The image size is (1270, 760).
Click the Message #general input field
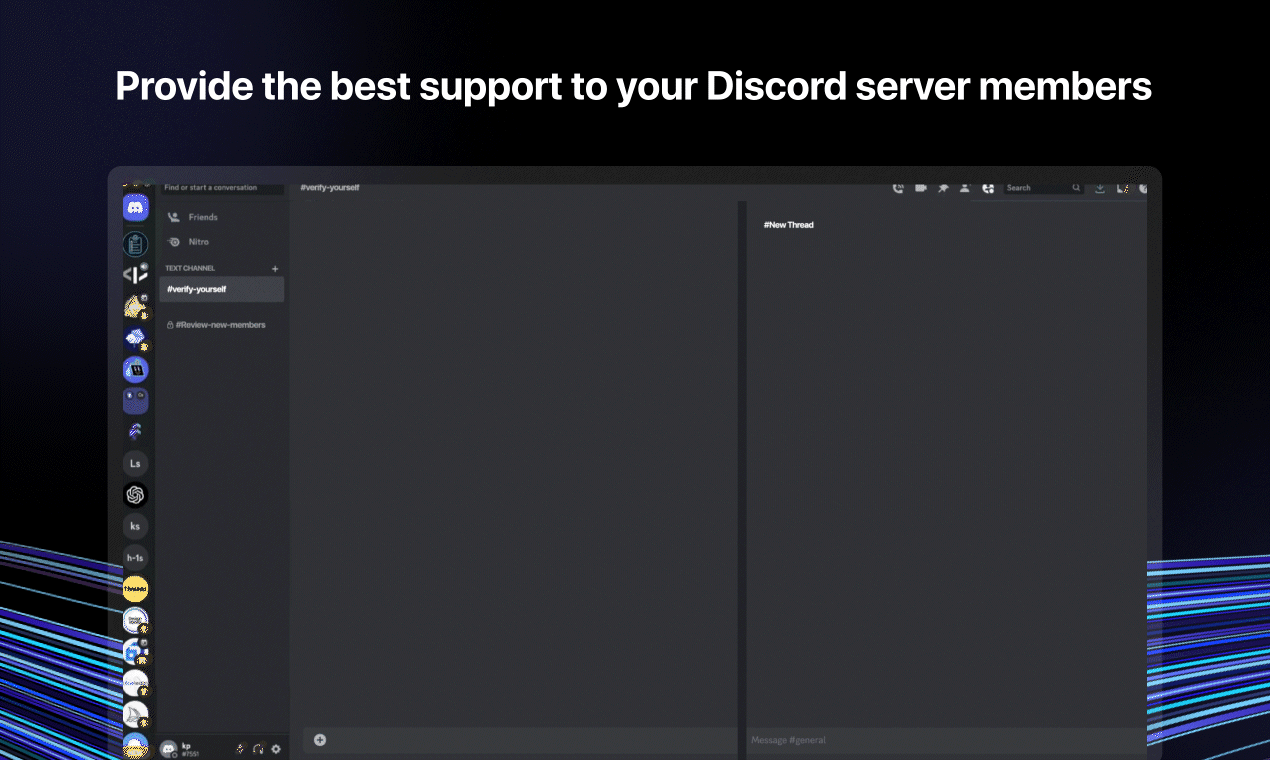pyautogui.click(x=945, y=740)
